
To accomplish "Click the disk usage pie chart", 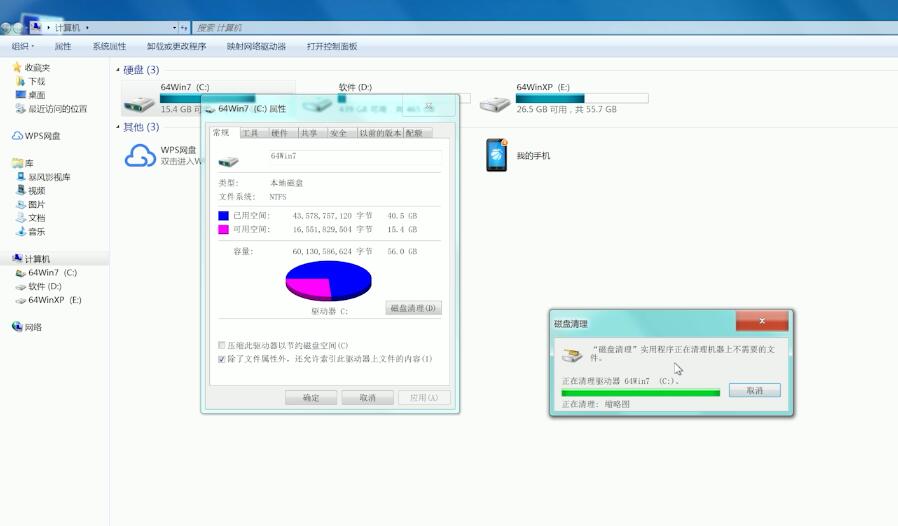I will (329, 281).
